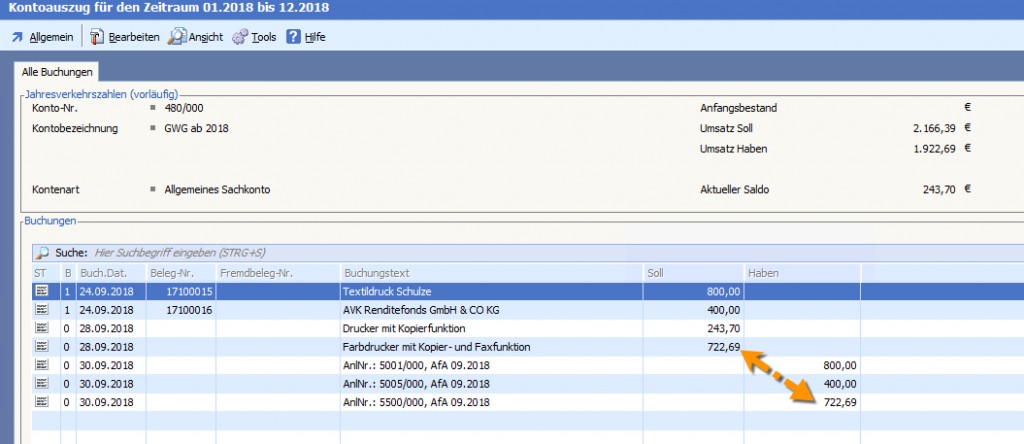Screen dimensions: 1024x444
Task: Click the Bearbeiten toolbar icon
Action: point(96,37)
